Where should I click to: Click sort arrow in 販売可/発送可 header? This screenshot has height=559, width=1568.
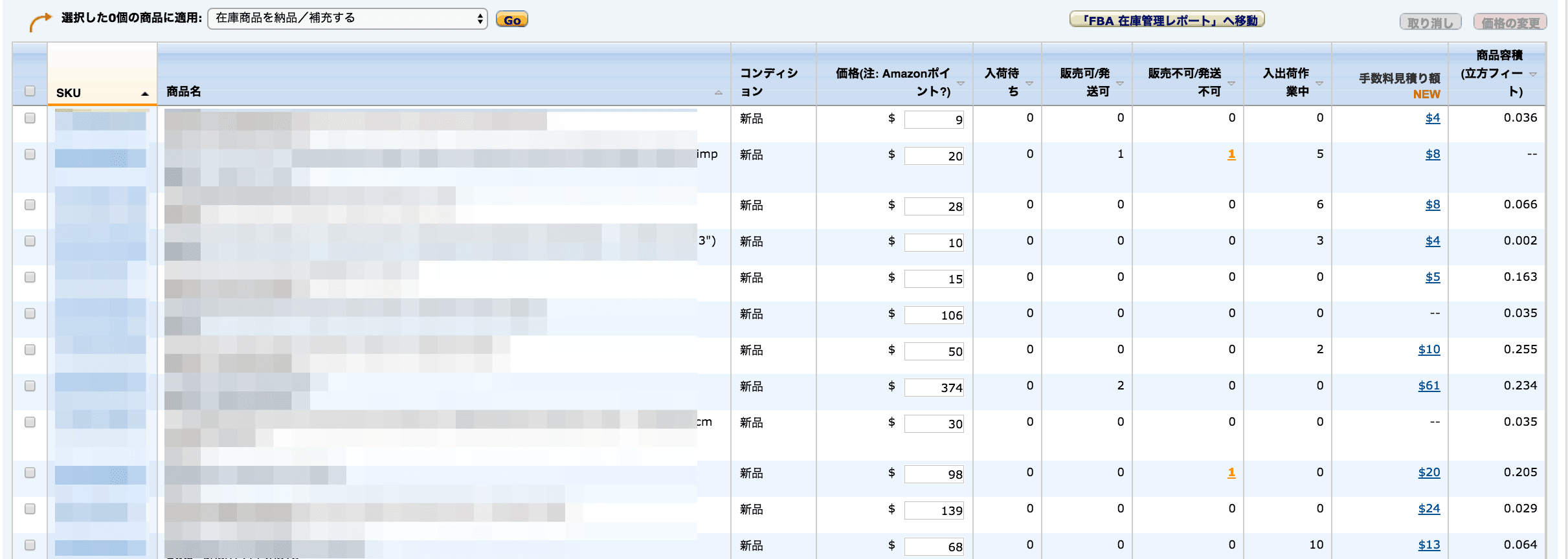click(x=1120, y=83)
